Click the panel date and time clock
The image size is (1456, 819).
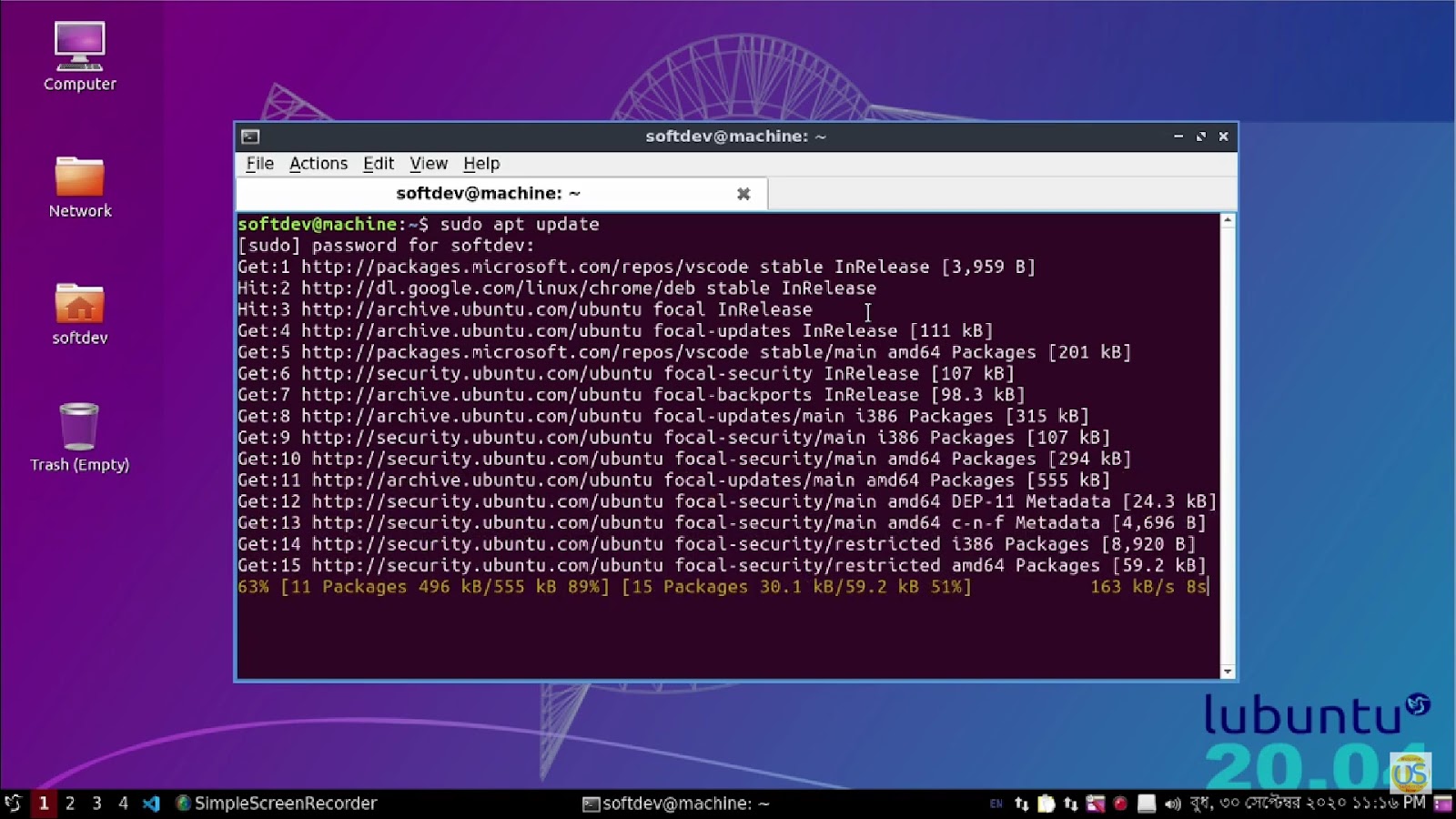click(1308, 804)
